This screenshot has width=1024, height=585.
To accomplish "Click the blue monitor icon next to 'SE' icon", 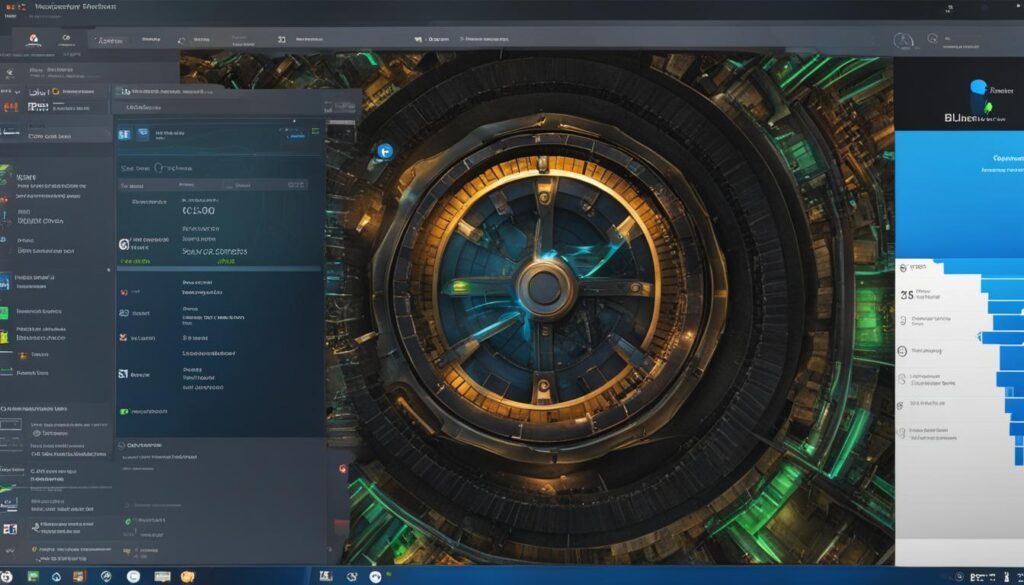I will pyautogui.click(x=143, y=134).
